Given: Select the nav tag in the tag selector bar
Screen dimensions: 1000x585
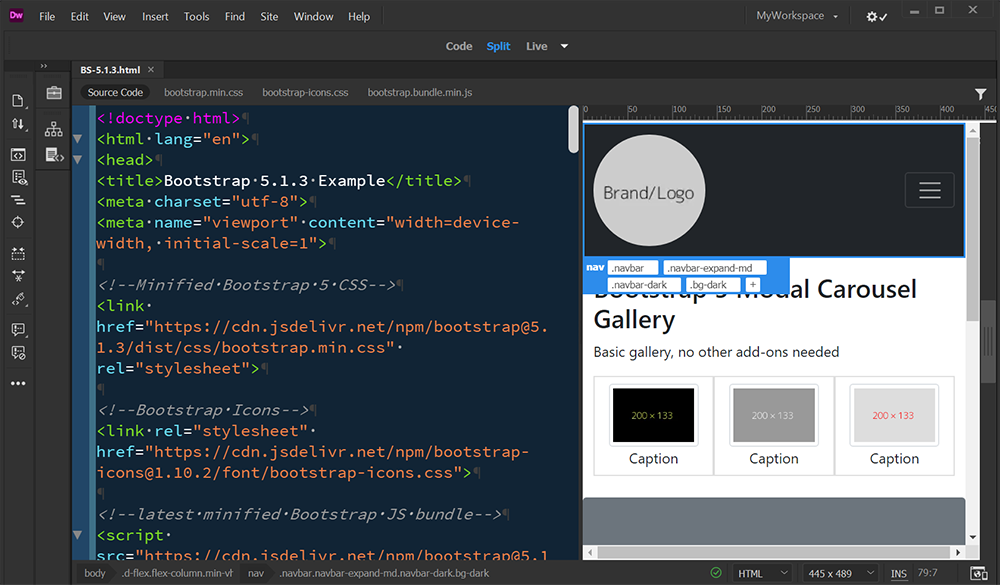Looking at the screenshot, I should click(x=256, y=573).
